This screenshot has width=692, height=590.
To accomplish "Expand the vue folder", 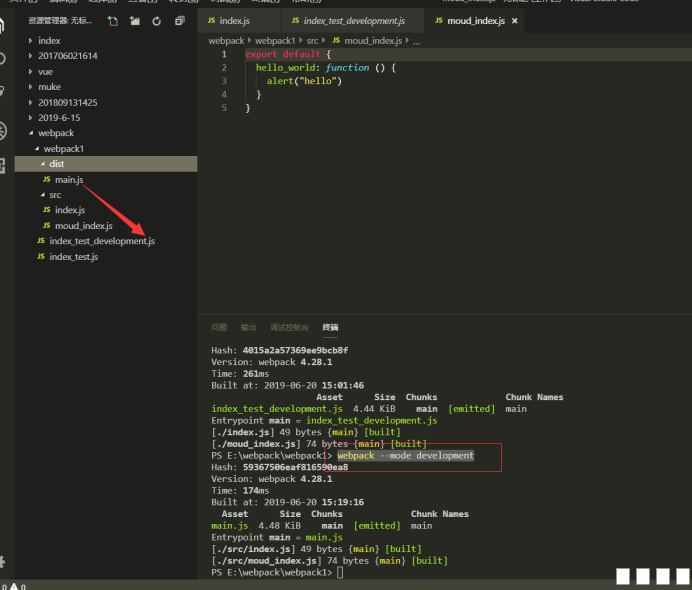I will [x=44, y=71].
